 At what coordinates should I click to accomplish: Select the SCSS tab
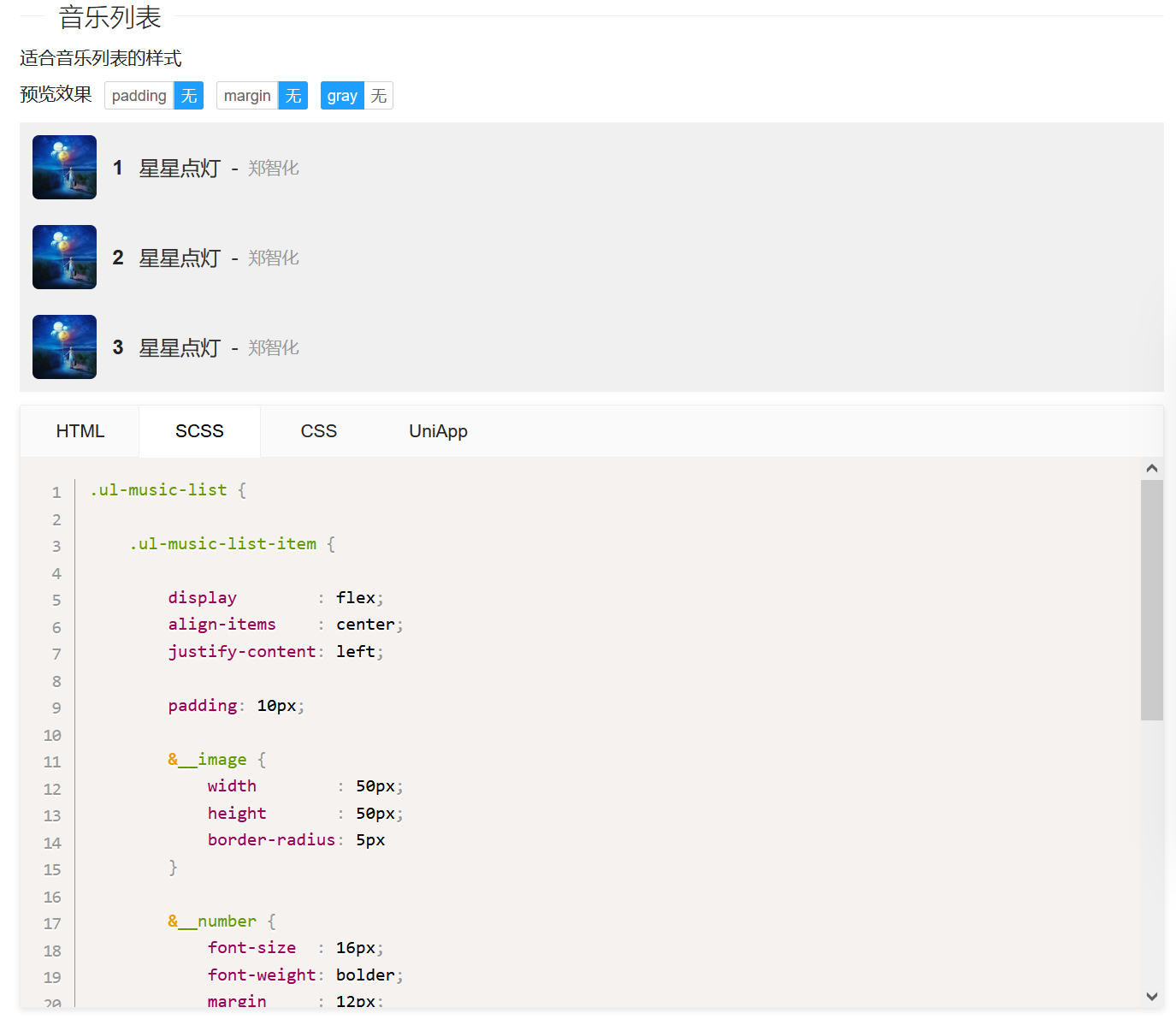(x=199, y=431)
